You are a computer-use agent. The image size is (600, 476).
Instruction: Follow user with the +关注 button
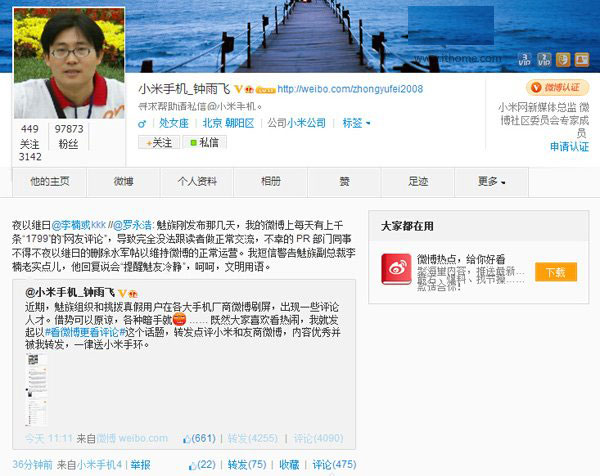[159, 143]
